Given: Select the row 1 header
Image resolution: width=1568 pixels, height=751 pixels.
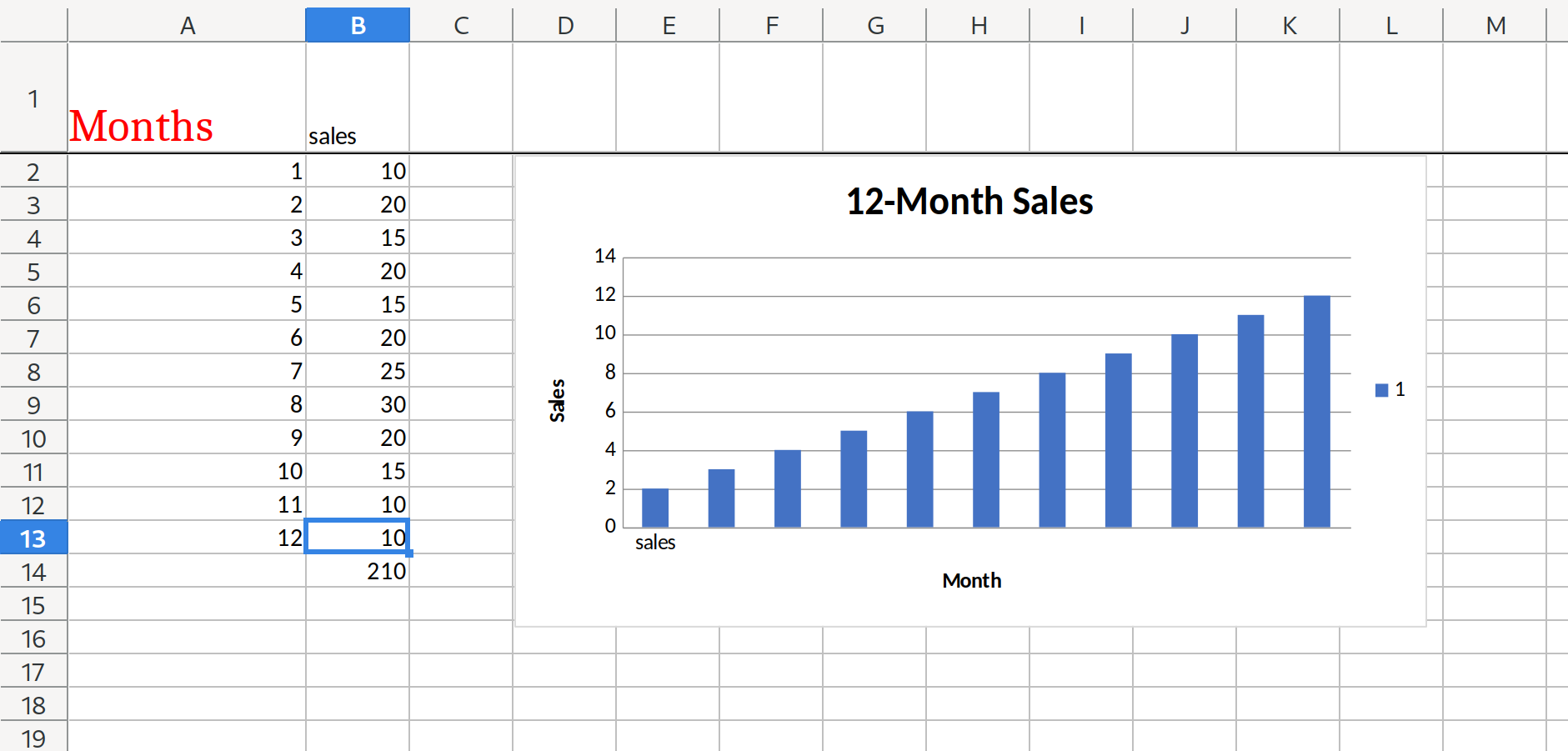Looking at the screenshot, I should (33, 98).
